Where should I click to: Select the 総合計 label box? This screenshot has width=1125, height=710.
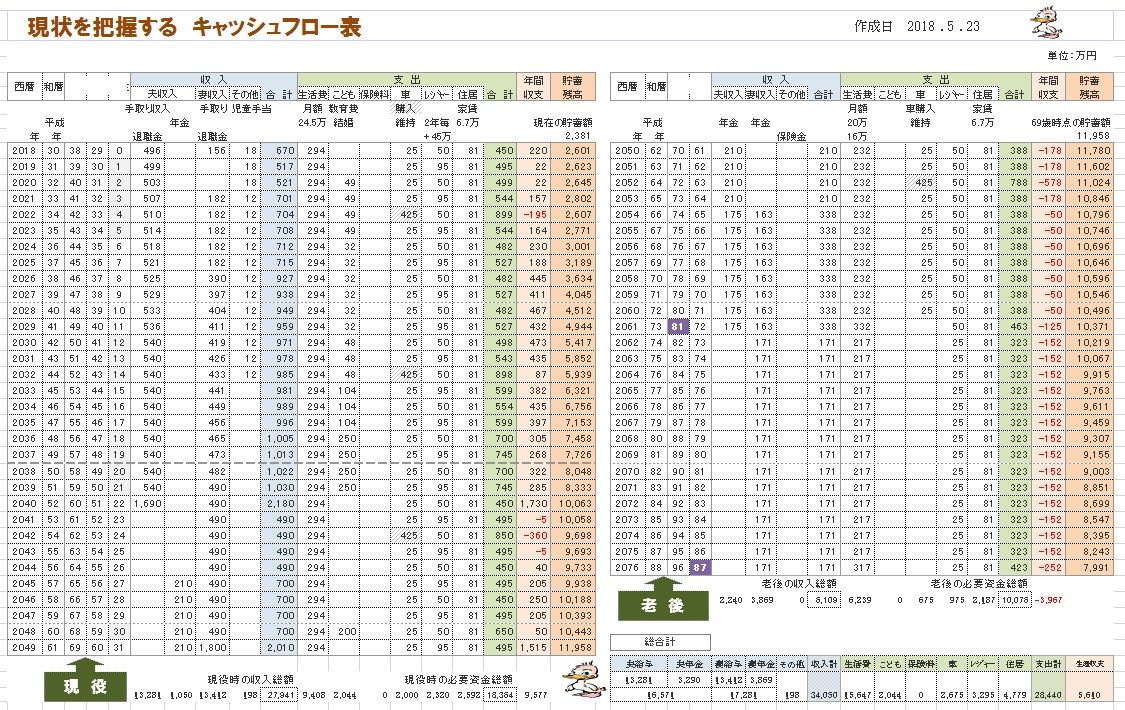(660, 642)
